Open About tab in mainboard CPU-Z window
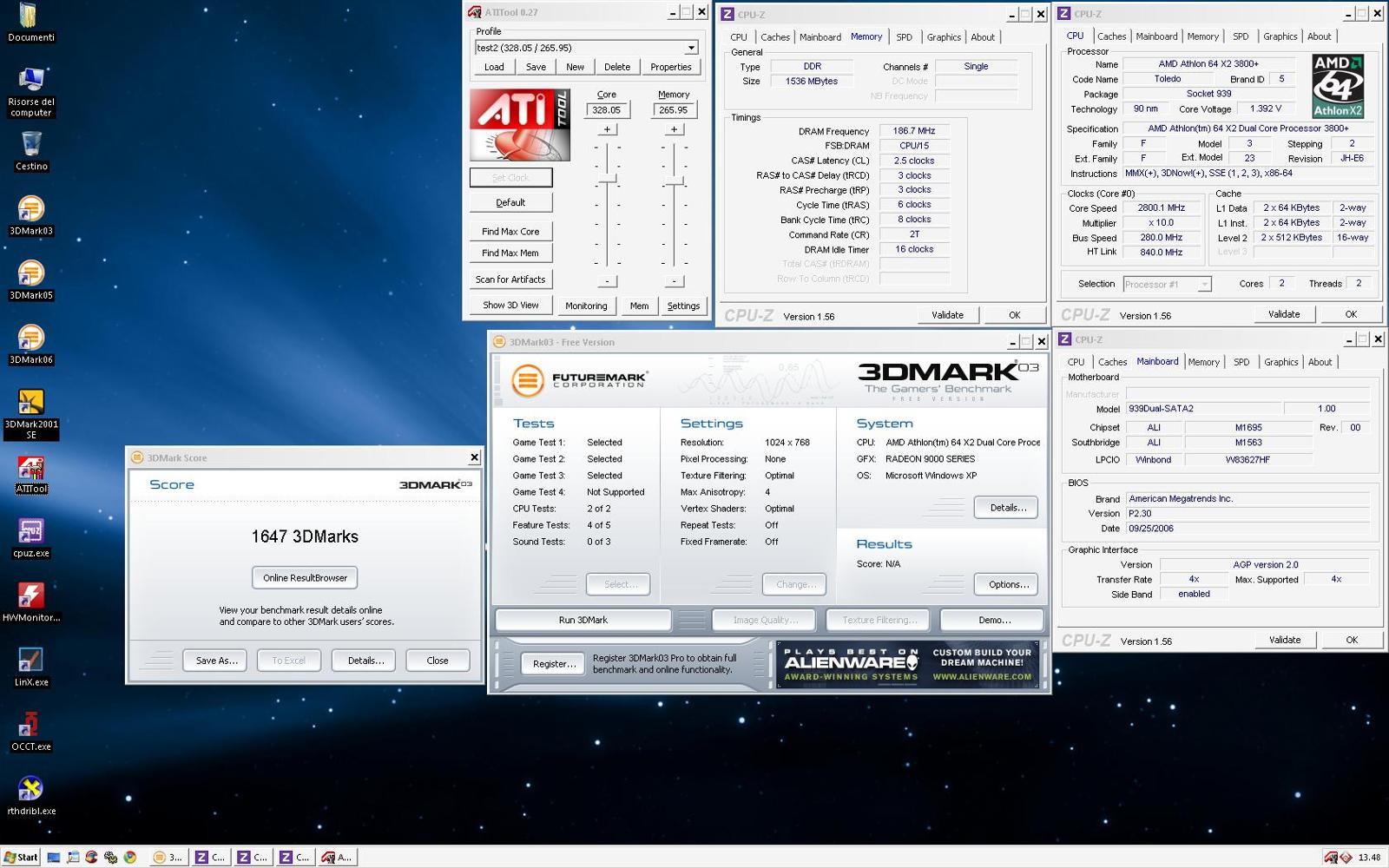 click(x=1320, y=362)
